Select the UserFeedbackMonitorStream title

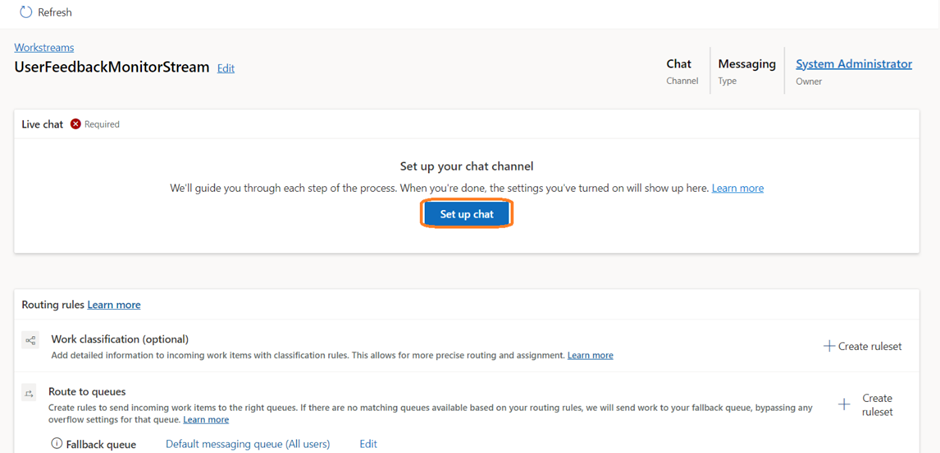[112, 67]
